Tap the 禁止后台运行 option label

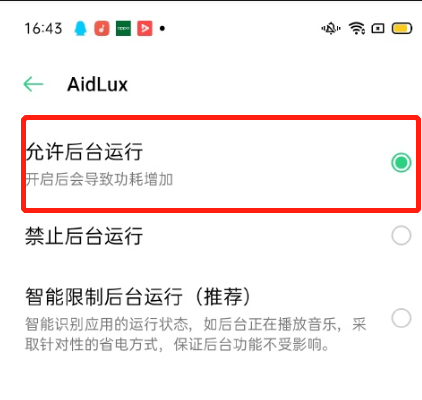pyautogui.click(x=84, y=236)
